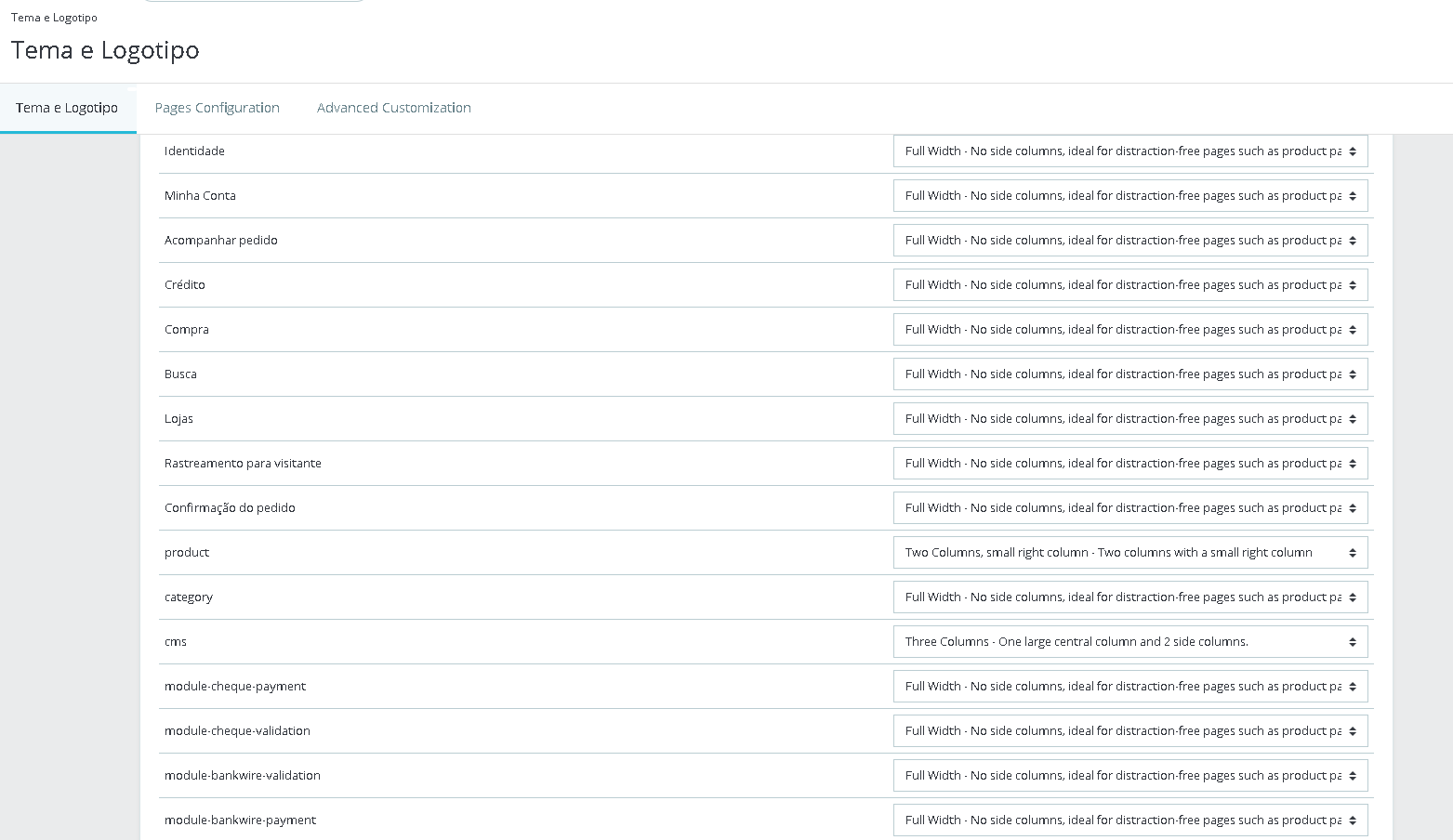Click the category row label
This screenshot has height=840, width=1453.
[189, 597]
